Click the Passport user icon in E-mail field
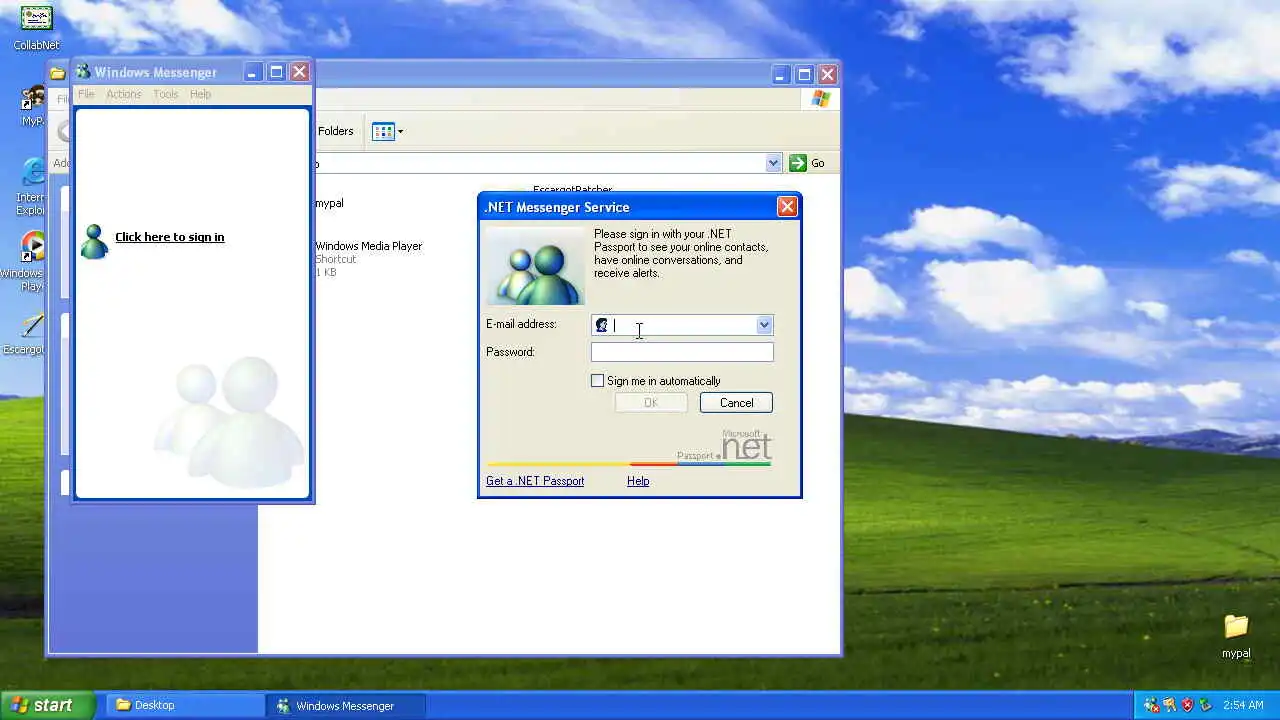The width and height of the screenshot is (1280, 720). tap(602, 325)
